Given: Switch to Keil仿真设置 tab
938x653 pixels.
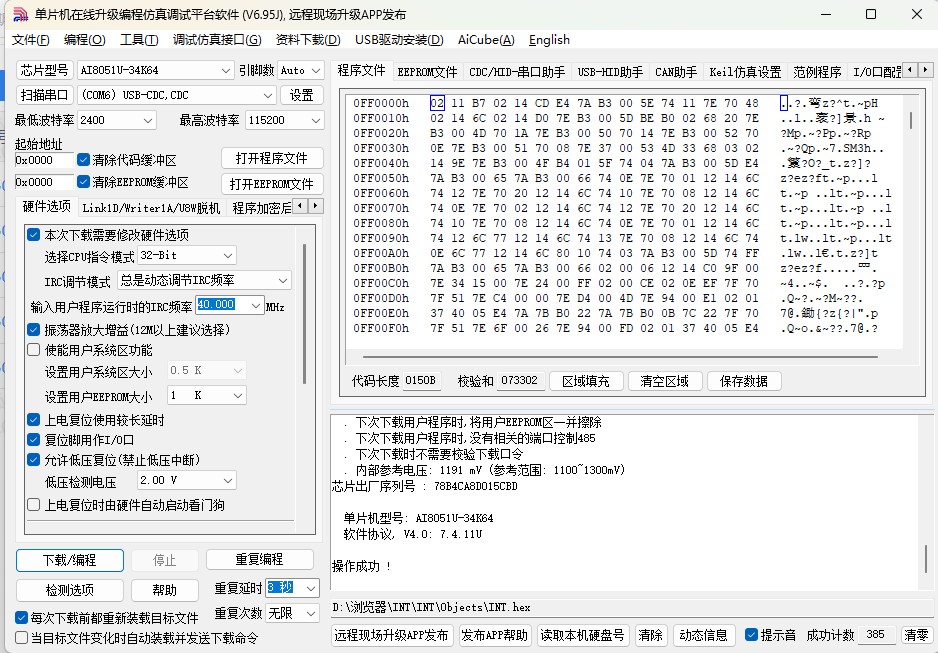Looking at the screenshot, I should (x=745, y=72).
